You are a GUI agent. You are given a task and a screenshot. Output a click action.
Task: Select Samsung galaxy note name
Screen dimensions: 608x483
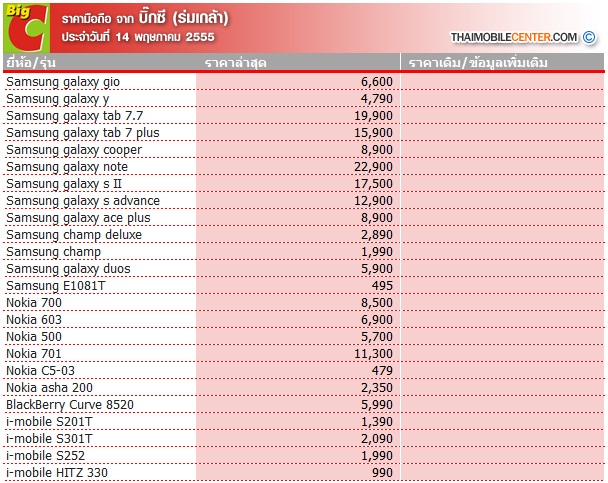(67, 167)
